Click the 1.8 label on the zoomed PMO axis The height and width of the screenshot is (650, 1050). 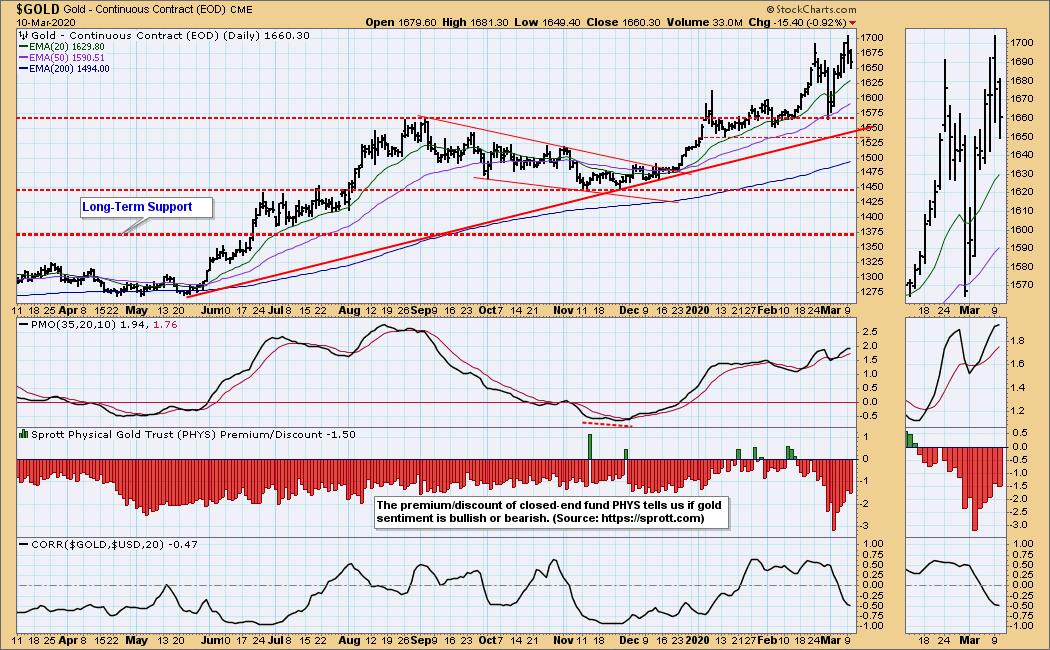click(1017, 341)
